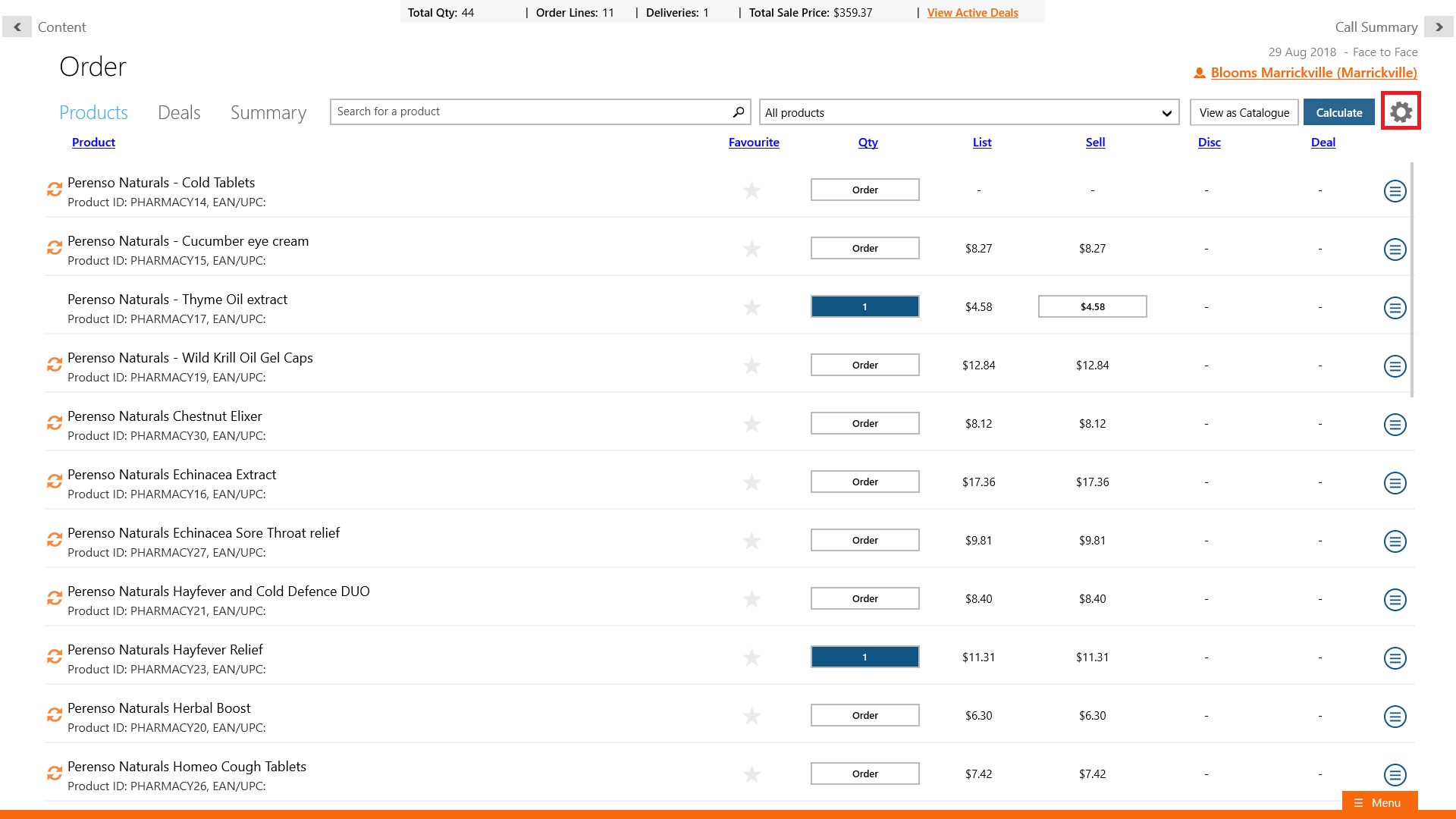Open the settings gear icon

1400,111
